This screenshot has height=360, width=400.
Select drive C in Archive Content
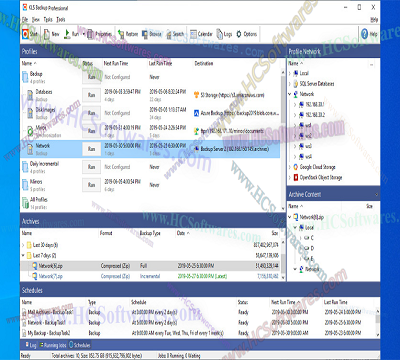pos(310,238)
